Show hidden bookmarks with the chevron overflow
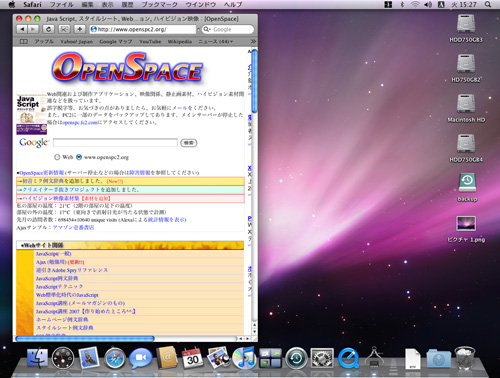Viewport: 500px width, 378px height. (253, 42)
